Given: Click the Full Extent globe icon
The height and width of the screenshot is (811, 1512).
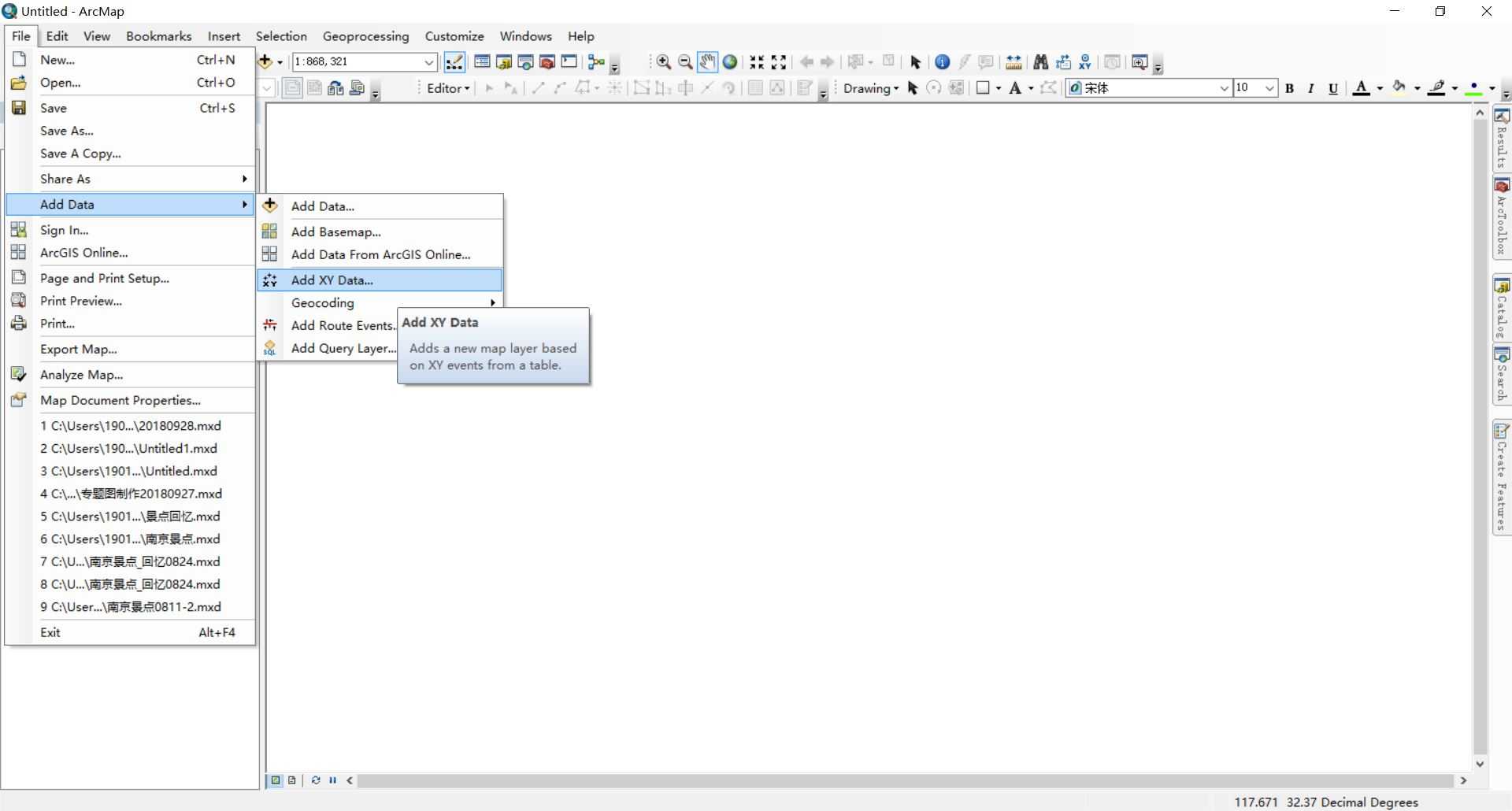Looking at the screenshot, I should coord(730,62).
